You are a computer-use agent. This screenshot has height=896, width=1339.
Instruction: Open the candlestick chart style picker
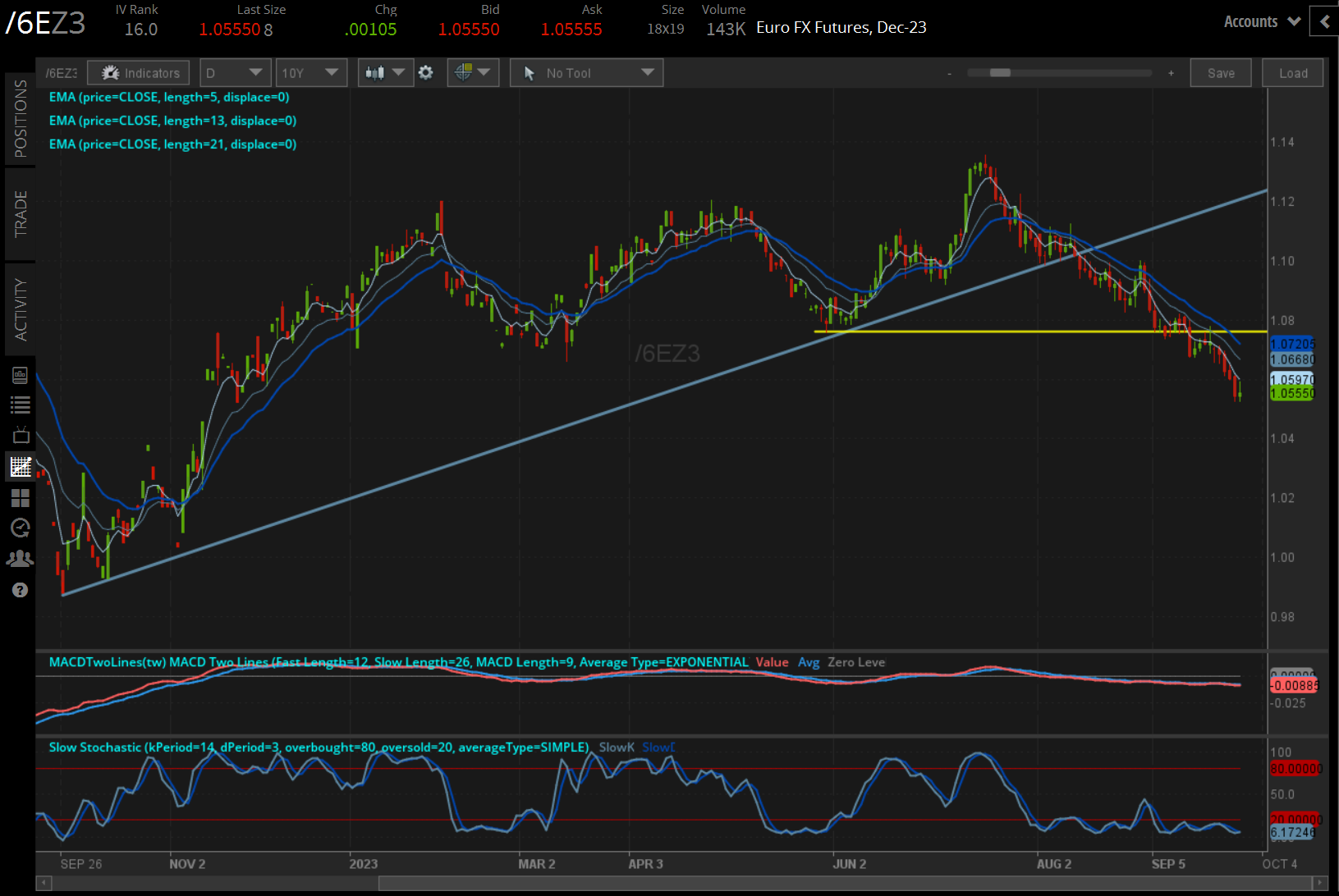pyautogui.click(x=385, y=72)
